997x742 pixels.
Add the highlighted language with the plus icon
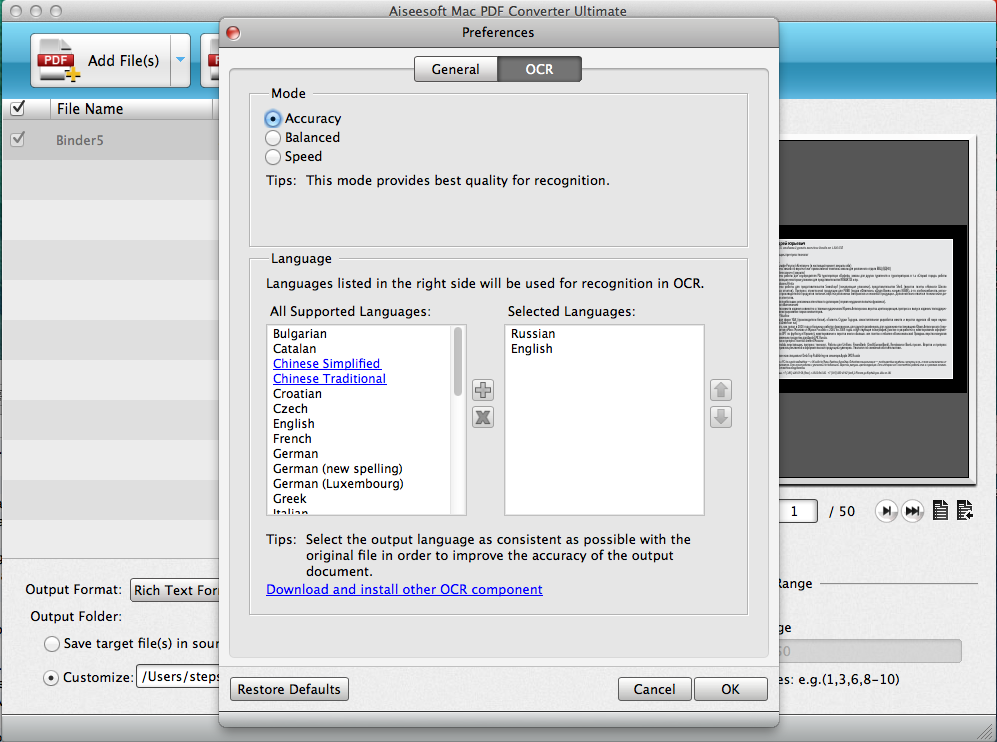click(x=483, y=390)
